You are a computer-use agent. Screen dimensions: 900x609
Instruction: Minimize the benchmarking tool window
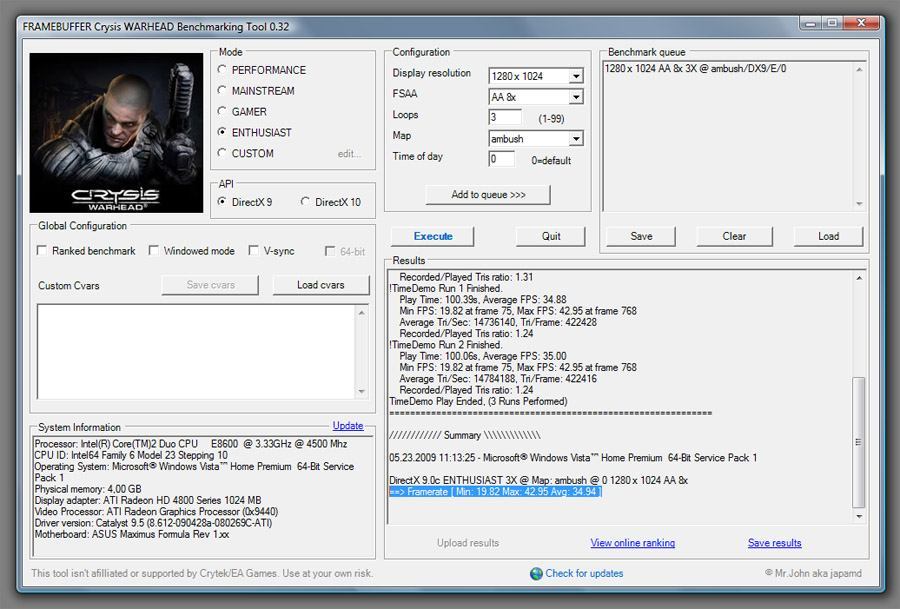pyautogui.click(x=810, y=24)
